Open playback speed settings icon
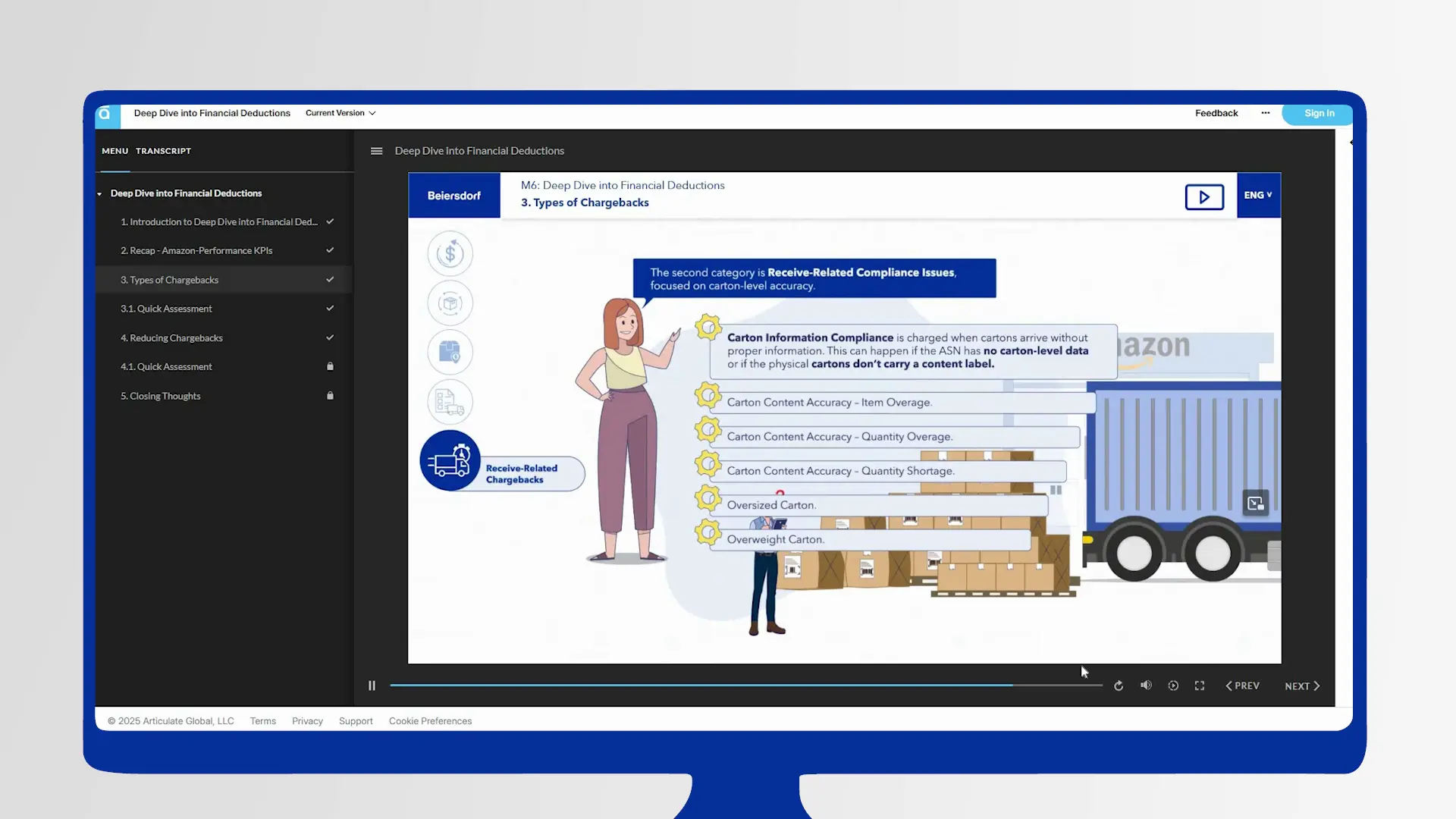This screenshot has height=819, width=1456. [1173, 686]
